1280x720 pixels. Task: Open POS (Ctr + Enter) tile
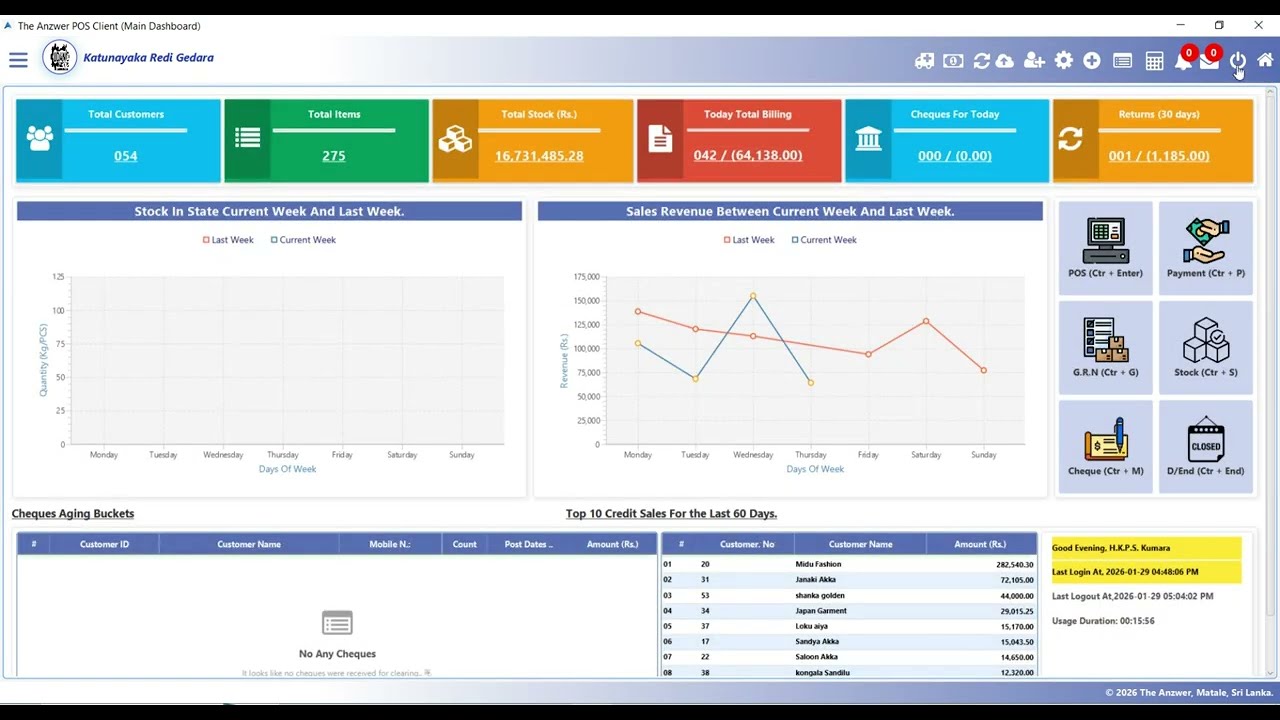tap(1105, 248)
